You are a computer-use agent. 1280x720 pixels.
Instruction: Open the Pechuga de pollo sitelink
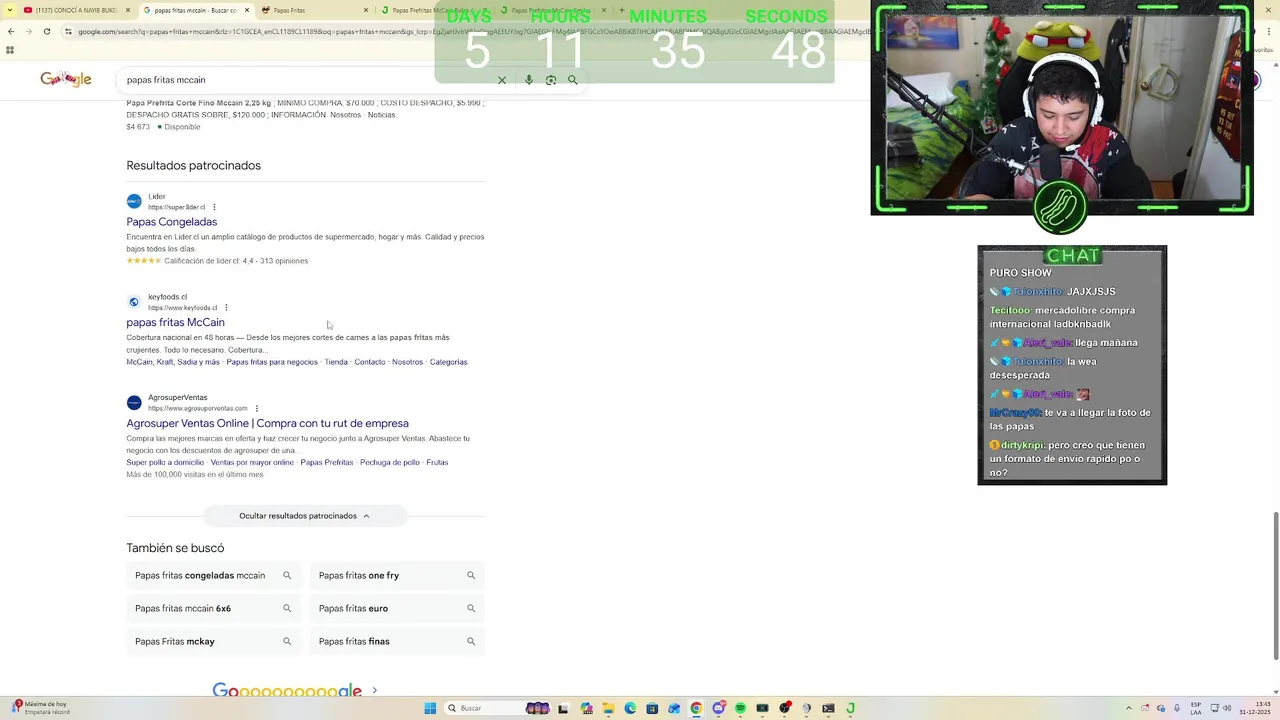point(390,462)
